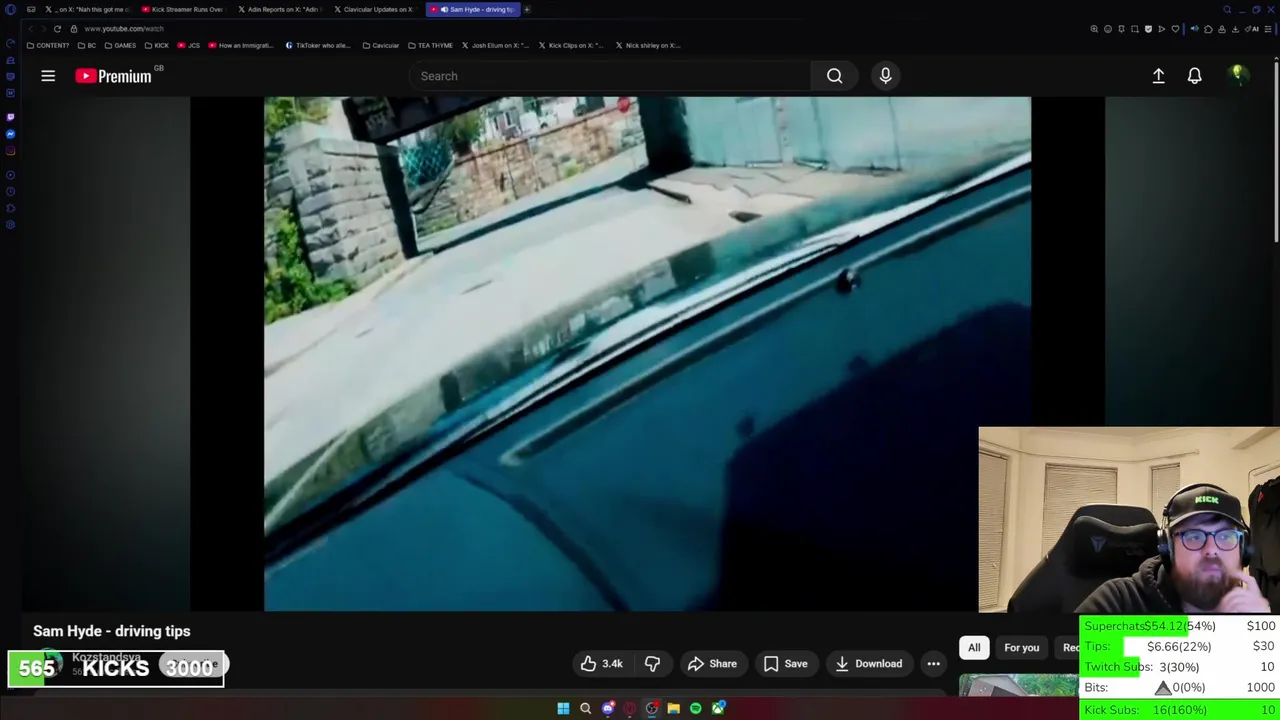Open File Explorer from the taskbar

pyautogui.click(x=673, y=708)
